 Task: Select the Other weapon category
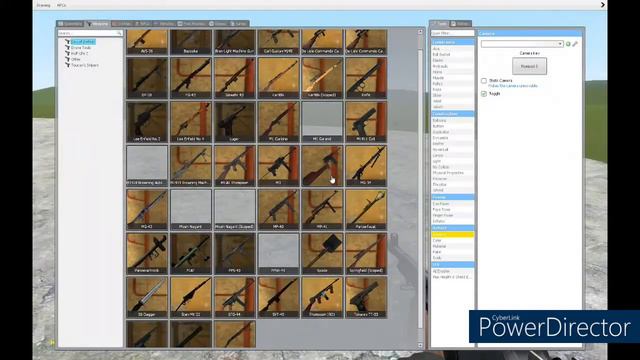click(x=76, y=59)
